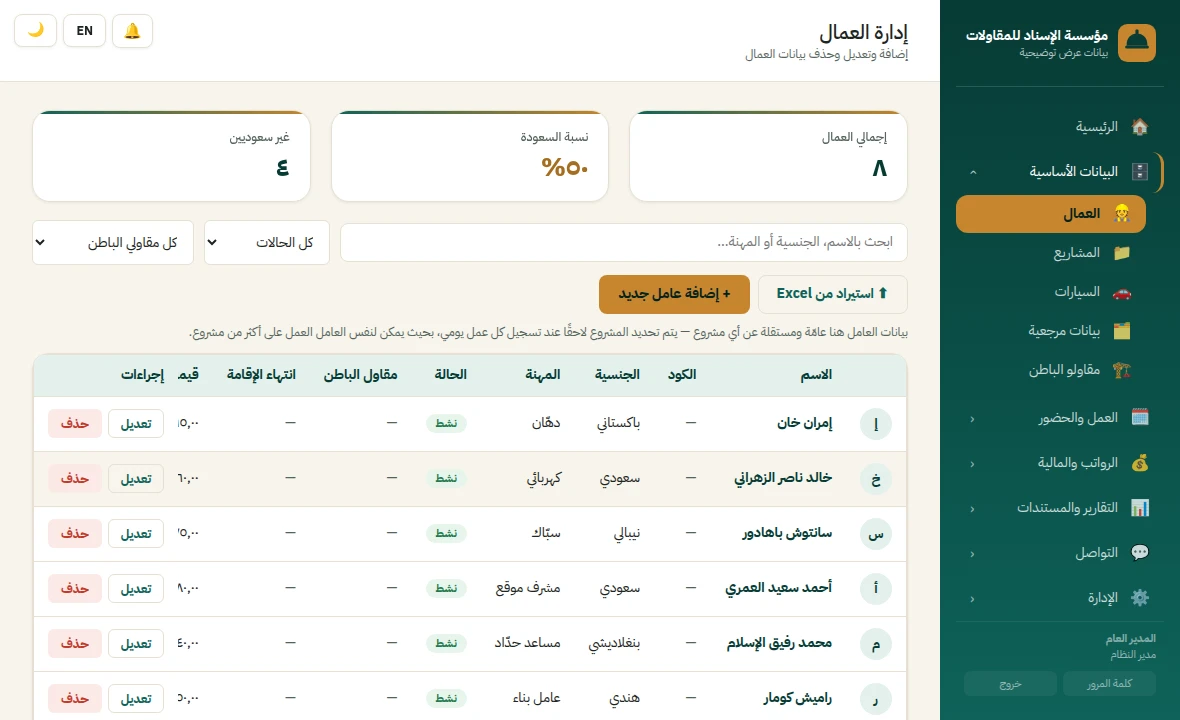This screenshot has width=1180, height=720.
Task: Edit سانتوش باهادور with تعديل
Action: pyautogui.click(x=136, y=533)
